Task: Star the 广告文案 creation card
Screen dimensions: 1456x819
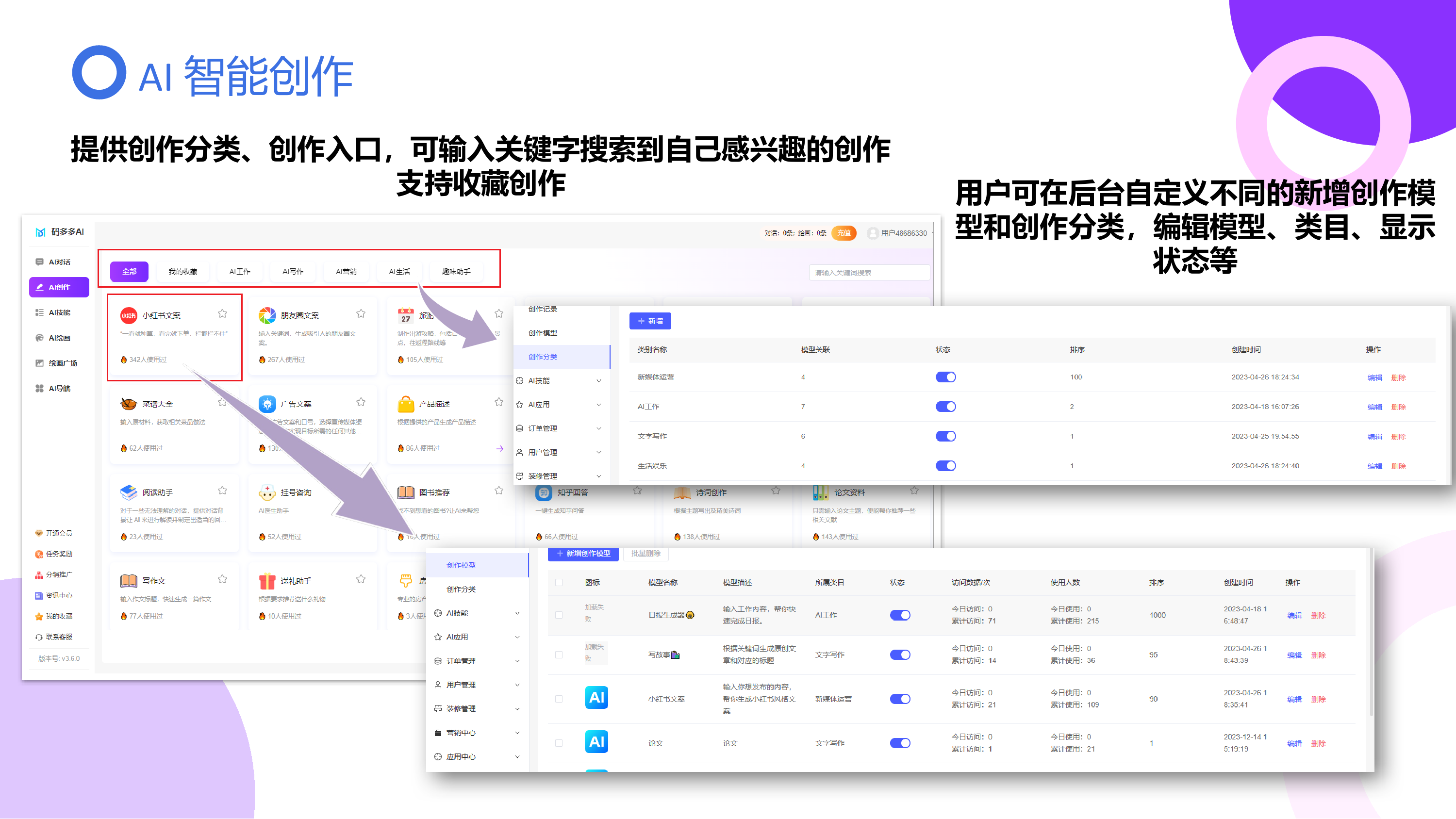Action: pyautogui.click(x=361, y=402)
